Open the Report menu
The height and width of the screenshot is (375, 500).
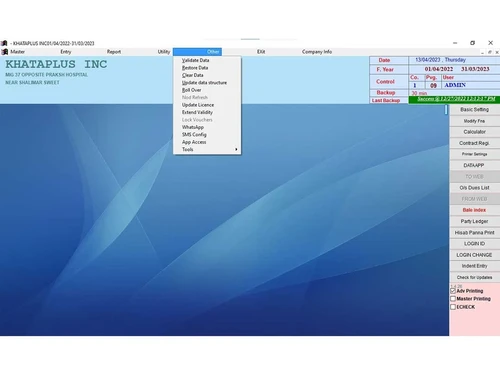pyautogui.click(x=114, y=52)
